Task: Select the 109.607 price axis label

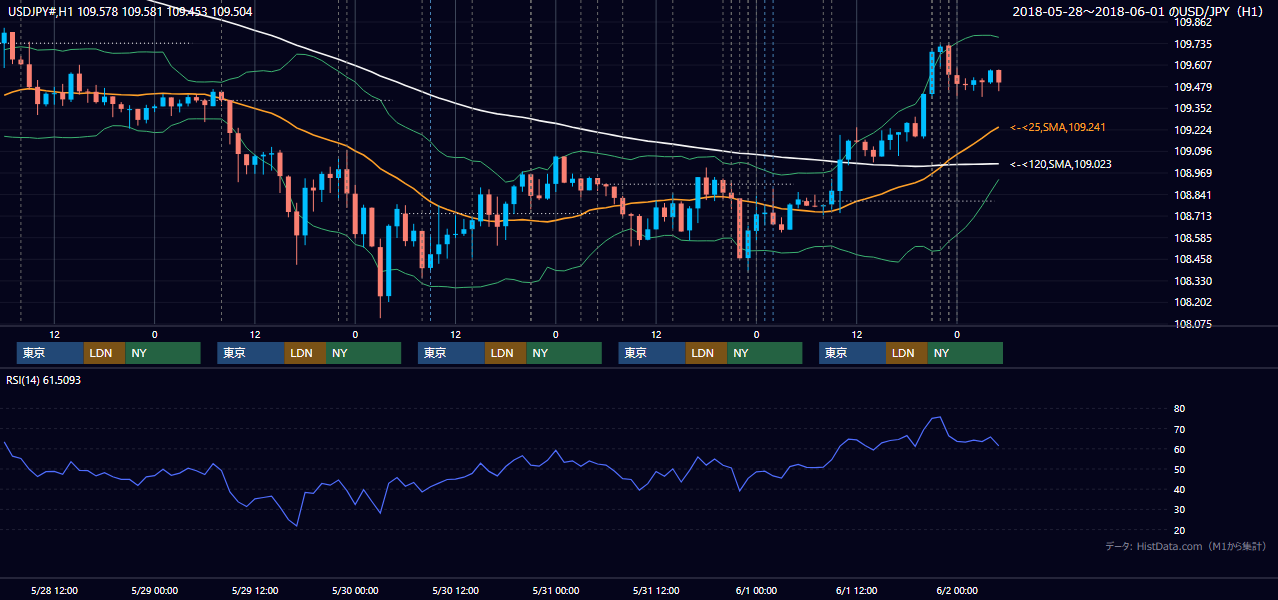Action: [1193, 65]
